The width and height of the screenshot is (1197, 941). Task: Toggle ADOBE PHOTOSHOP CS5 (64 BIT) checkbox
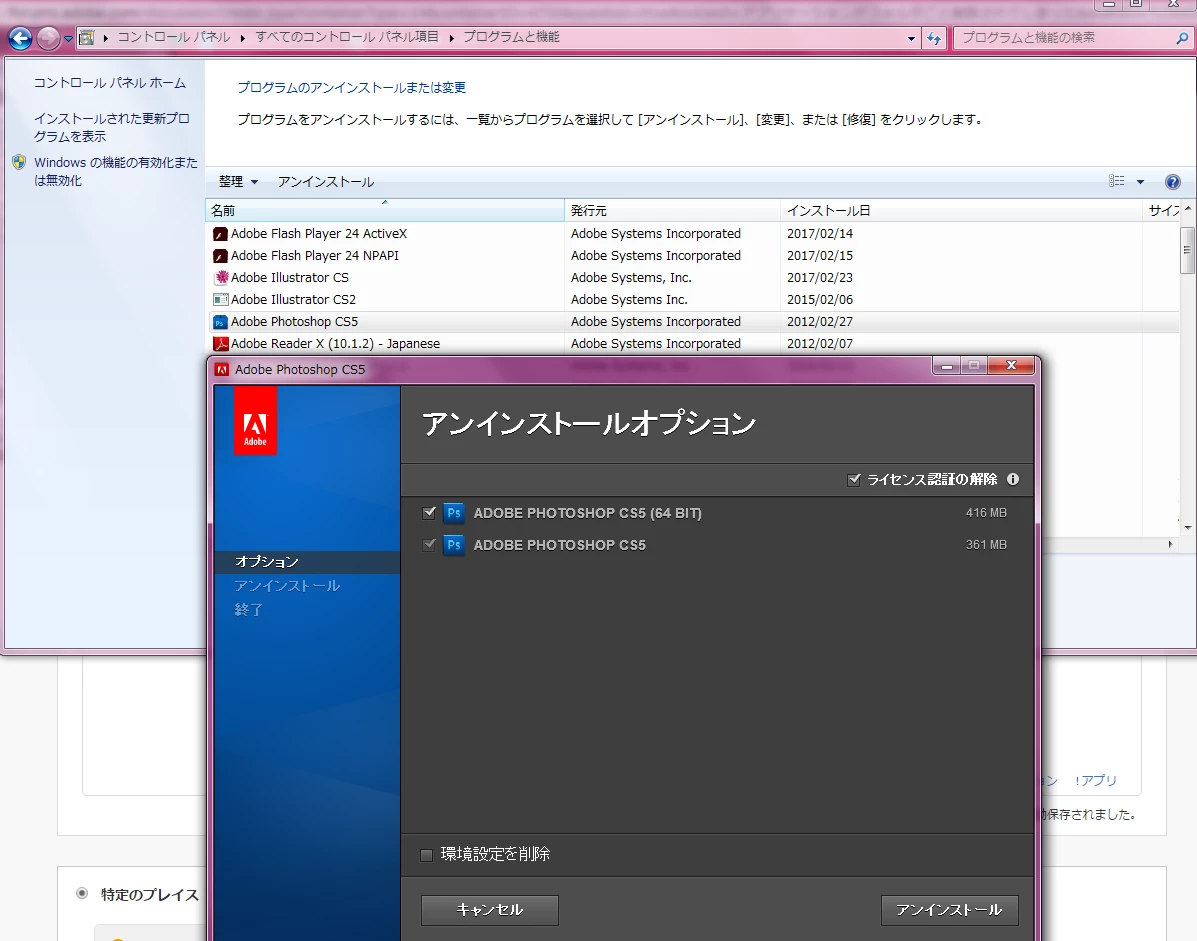(429, 513)
